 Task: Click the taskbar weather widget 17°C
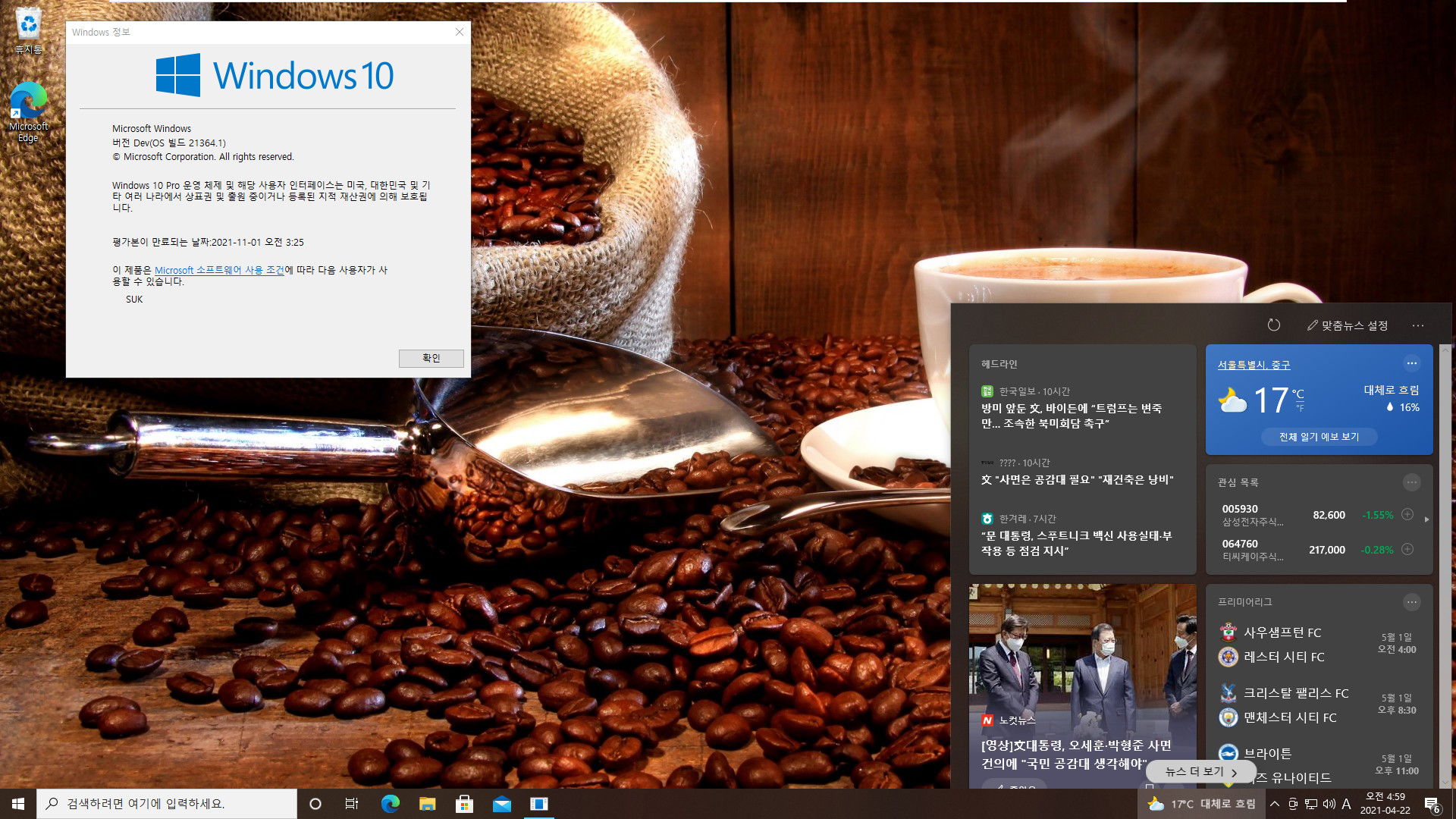tap(1202, 804)
